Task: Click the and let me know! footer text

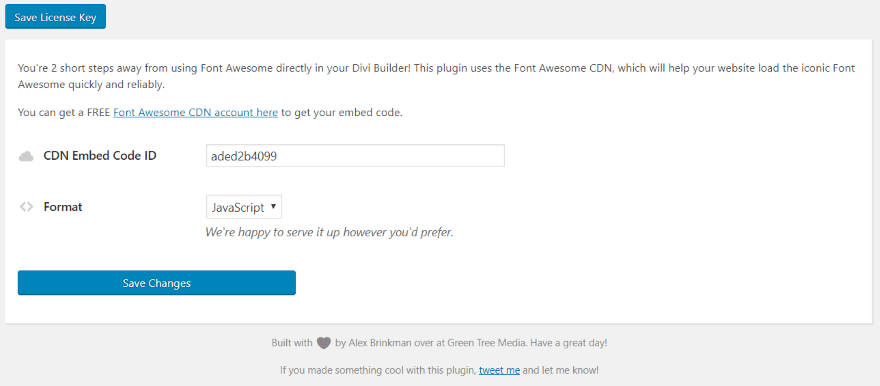Action: [561, 371]
